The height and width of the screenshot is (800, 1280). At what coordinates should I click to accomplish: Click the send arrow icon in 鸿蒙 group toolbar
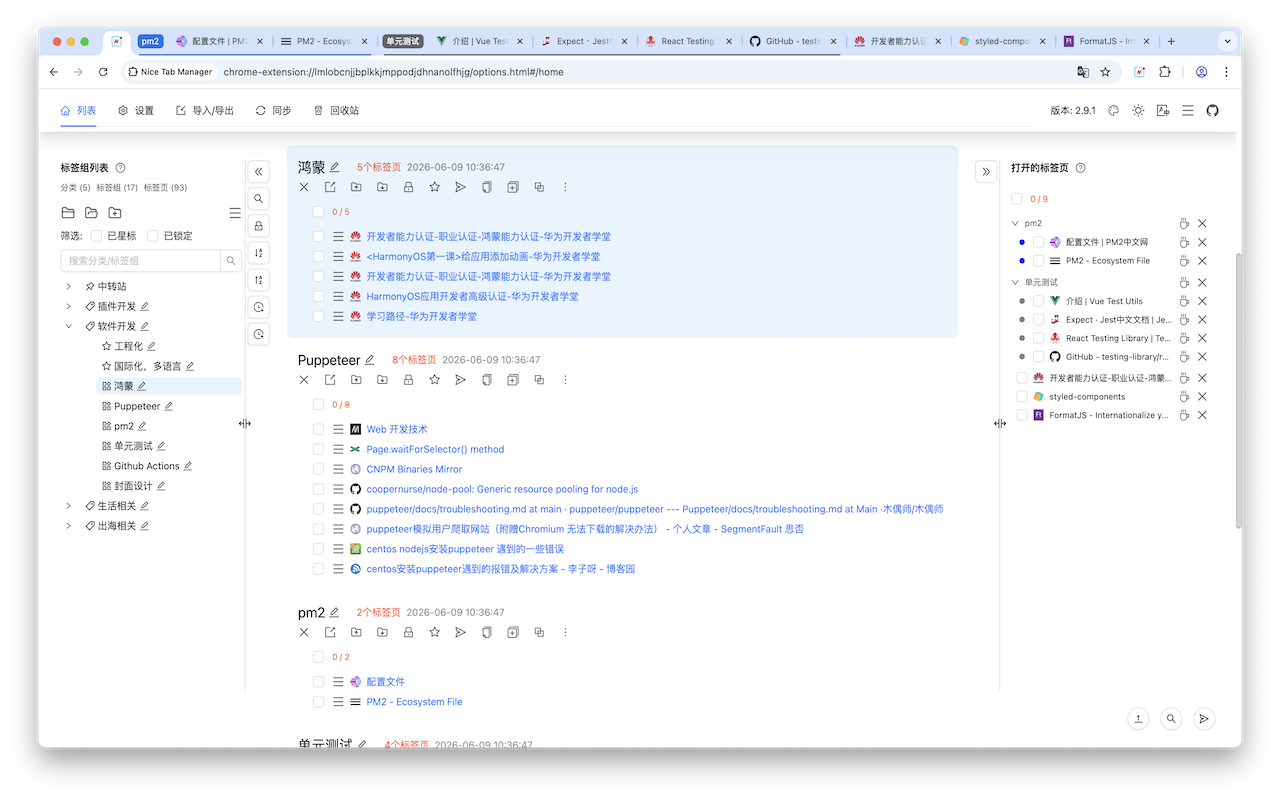460,187
